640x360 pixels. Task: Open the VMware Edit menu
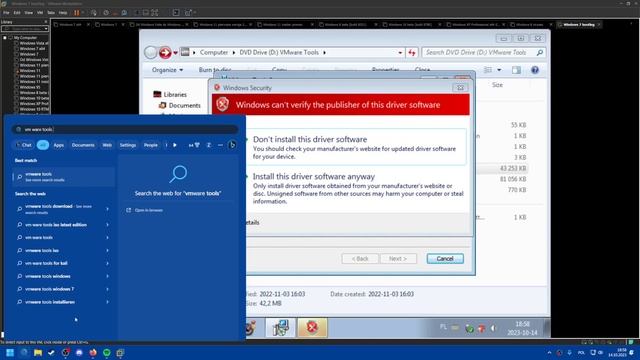click(17, 13)
